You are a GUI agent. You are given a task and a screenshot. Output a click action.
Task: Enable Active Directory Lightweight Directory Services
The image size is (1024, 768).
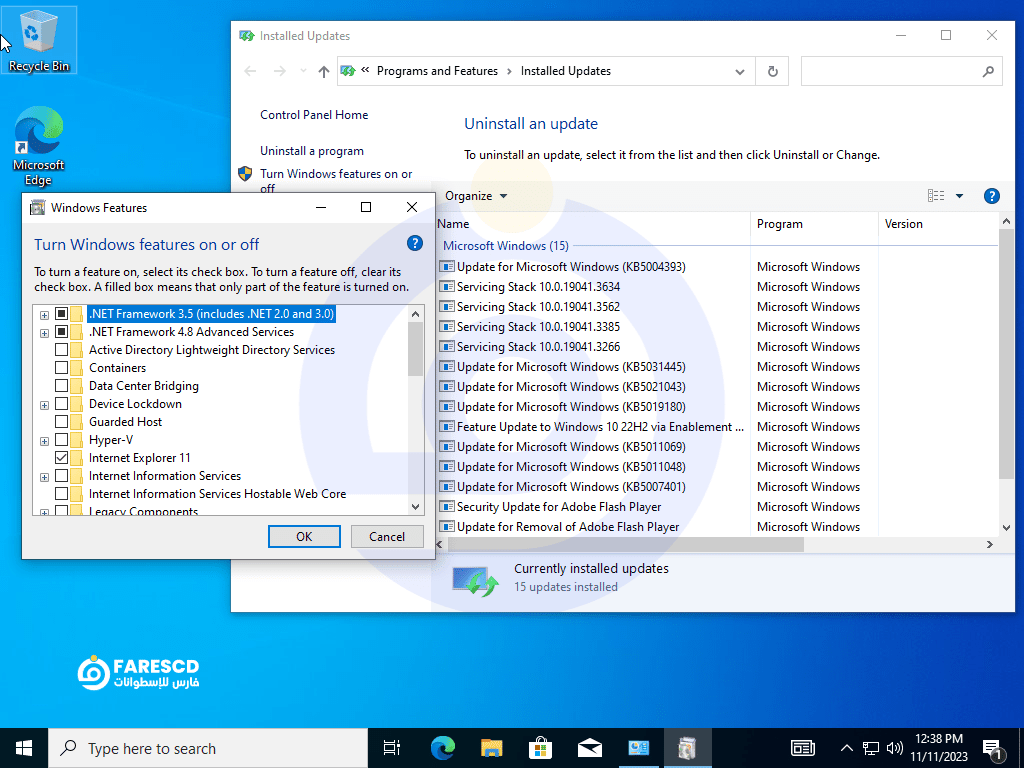tap(61, 349)
